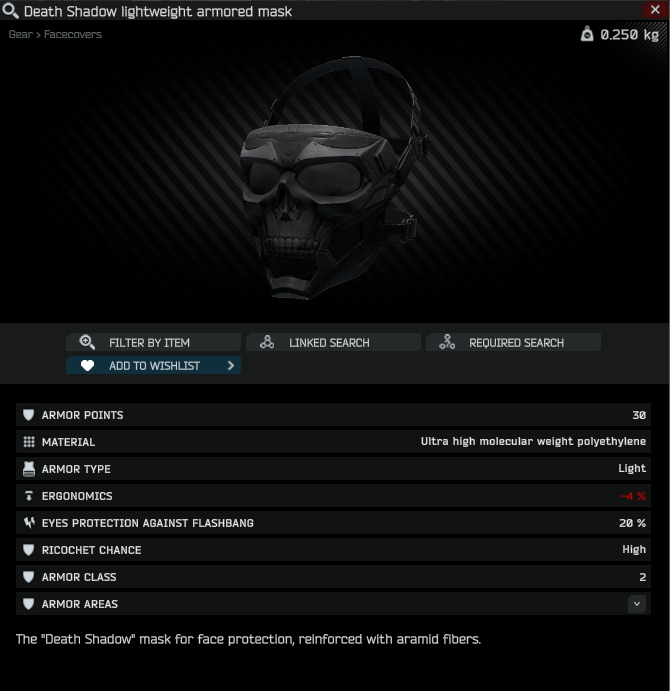Screen dimensions: 670x691
Task: Open the Gear breadcrumb category
Action: click(21, 34)
